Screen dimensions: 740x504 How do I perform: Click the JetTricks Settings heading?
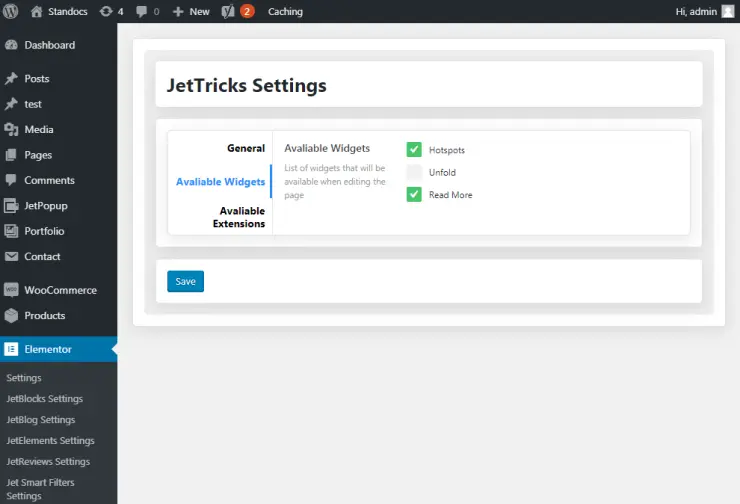(x=246, y=85)
